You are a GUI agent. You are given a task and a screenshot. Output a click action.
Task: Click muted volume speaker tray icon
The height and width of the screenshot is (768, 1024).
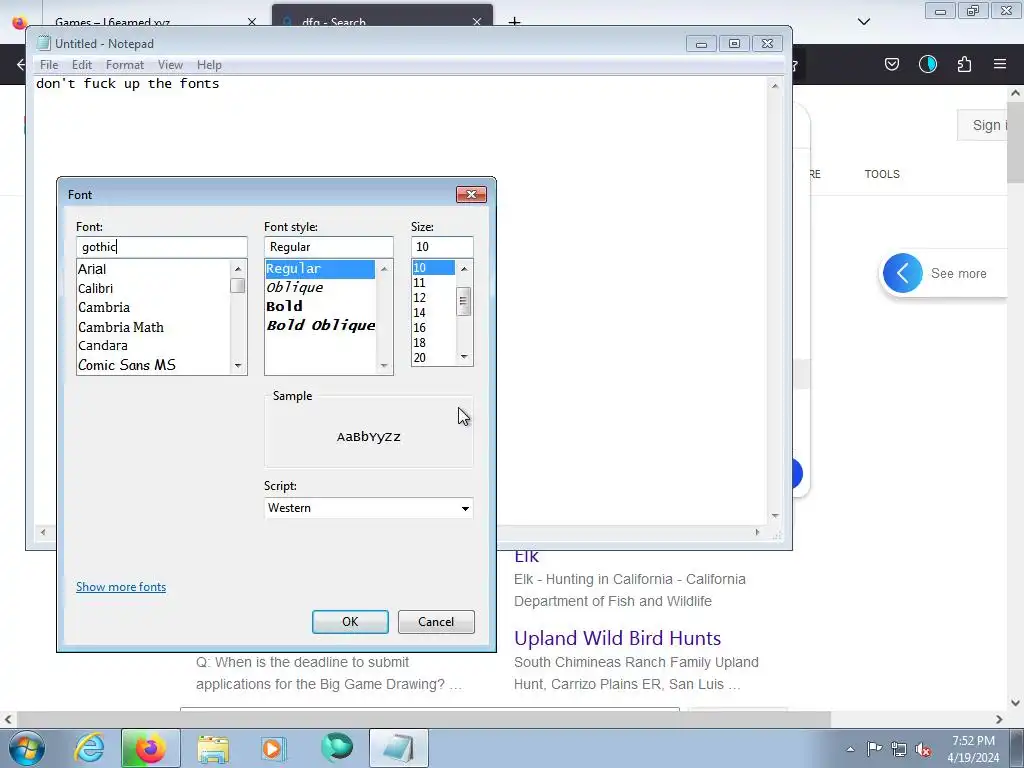(x=923, y=750)
